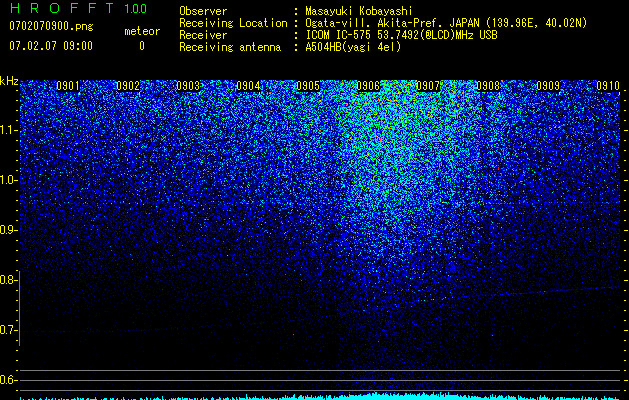
Task: Click the HROFFT 1.0.0 title text
Action: coord(78,8)
